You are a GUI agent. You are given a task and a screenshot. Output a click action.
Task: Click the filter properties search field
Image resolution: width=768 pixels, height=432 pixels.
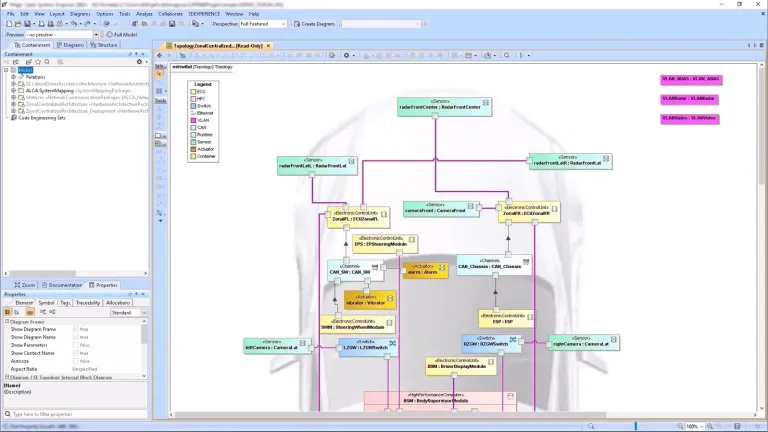[x=75, y=414]
